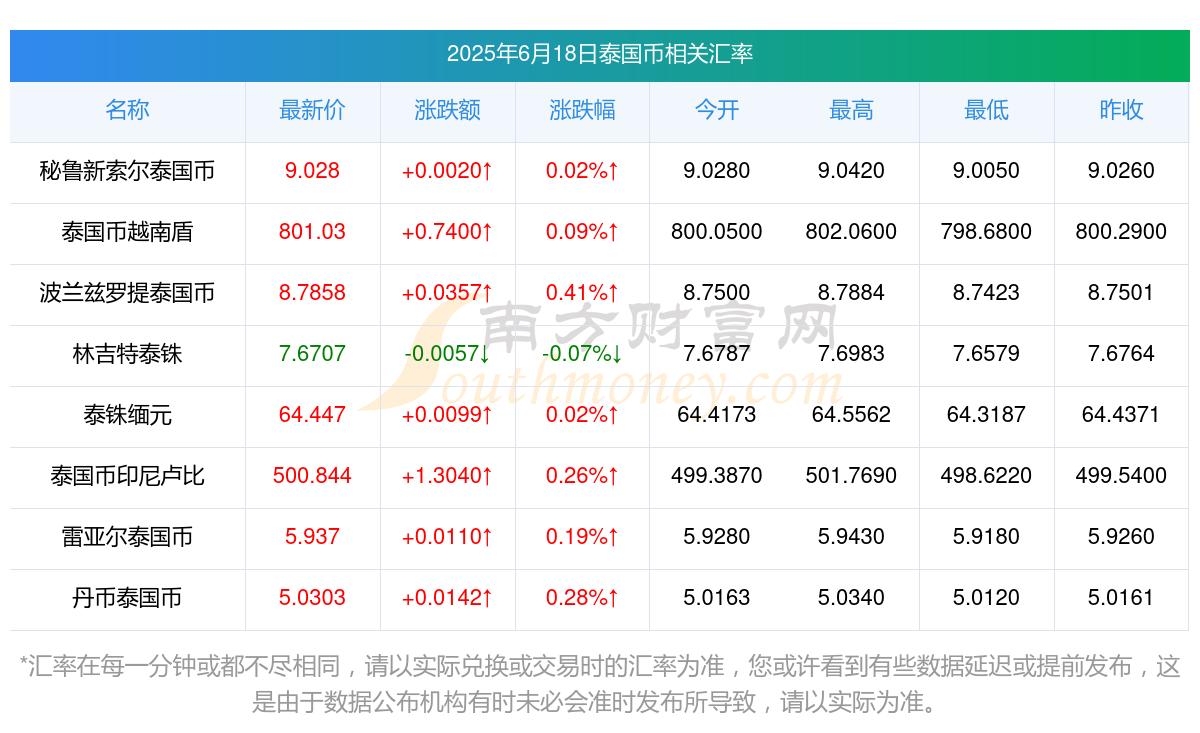Image resolution: width=1200 pixels, height=733 pixels.
Task: Click highest value 5.9430
Action: [x=851, y=537]
